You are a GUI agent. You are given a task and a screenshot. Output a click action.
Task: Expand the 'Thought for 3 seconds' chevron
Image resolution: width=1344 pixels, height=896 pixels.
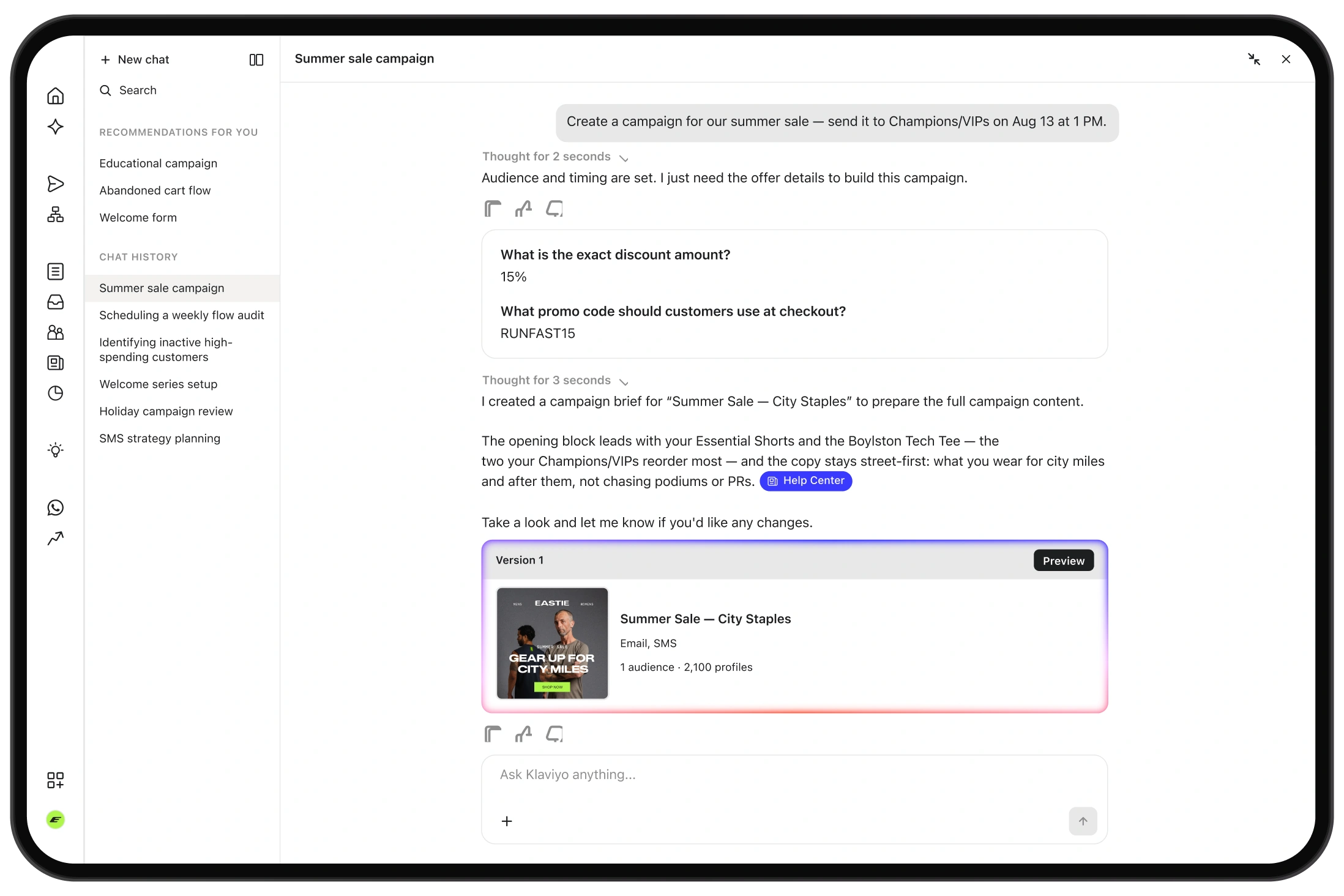[x=624, y=381]
